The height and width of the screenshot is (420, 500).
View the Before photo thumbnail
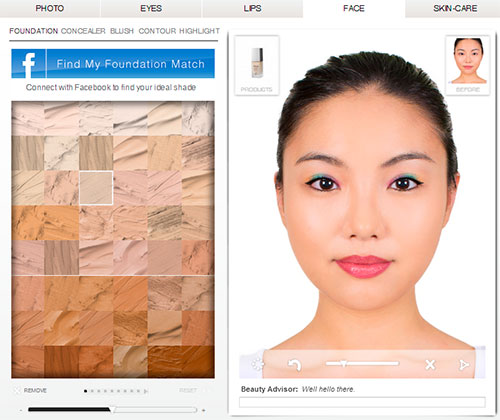click(x=468, y=65)
